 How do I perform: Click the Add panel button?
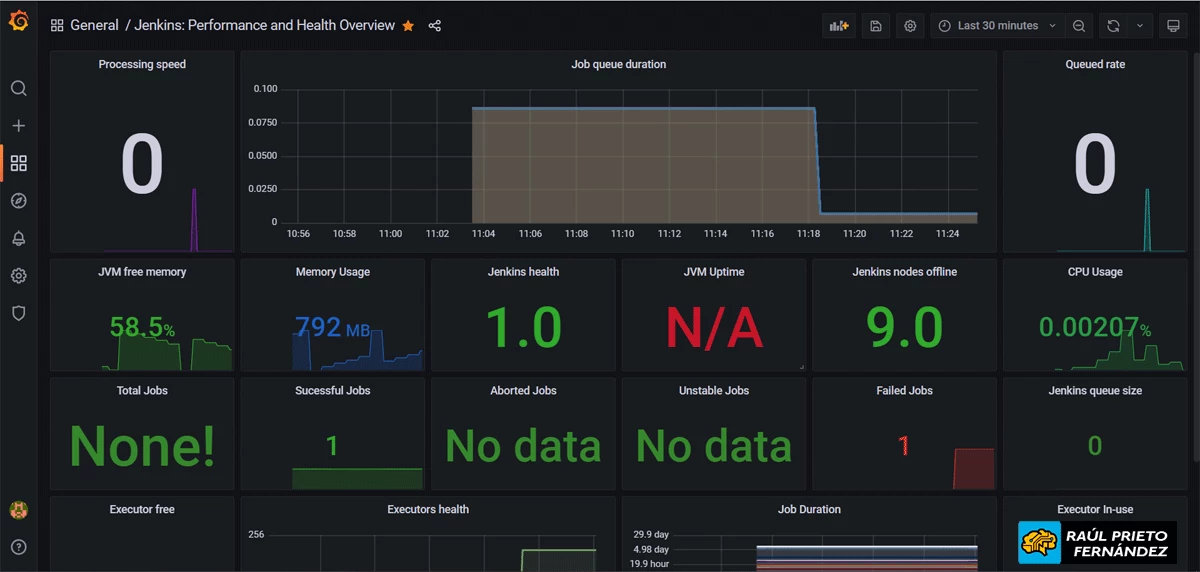[x=839, y=26]
